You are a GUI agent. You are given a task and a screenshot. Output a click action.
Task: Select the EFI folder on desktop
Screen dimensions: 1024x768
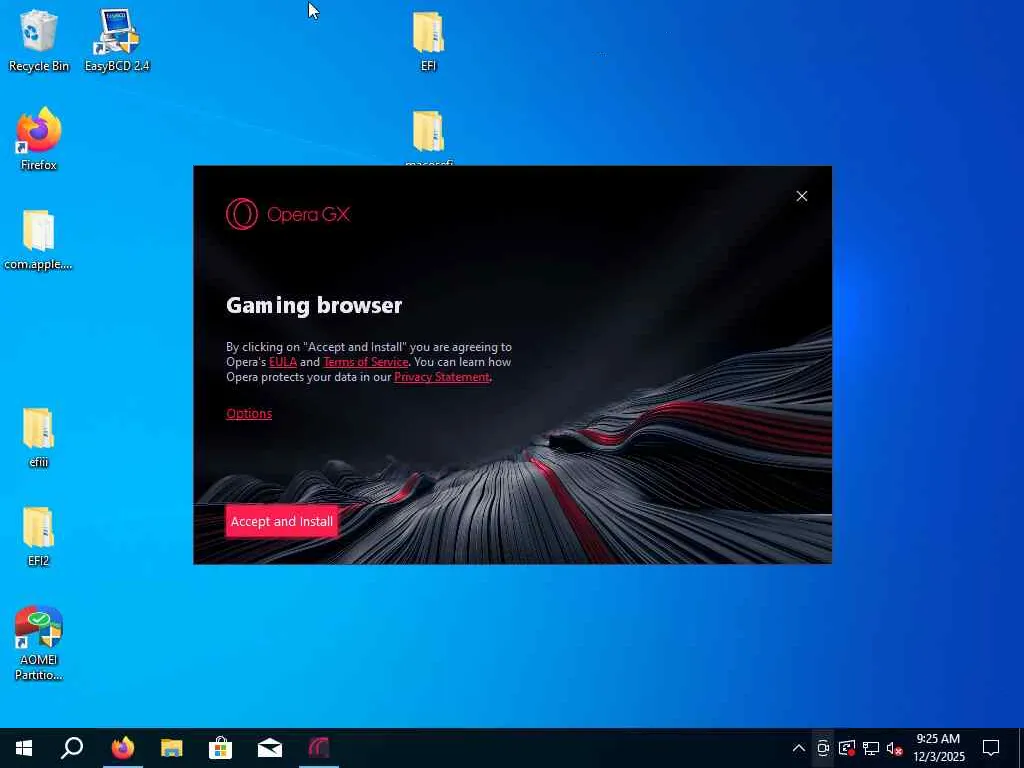click(428, 40)
